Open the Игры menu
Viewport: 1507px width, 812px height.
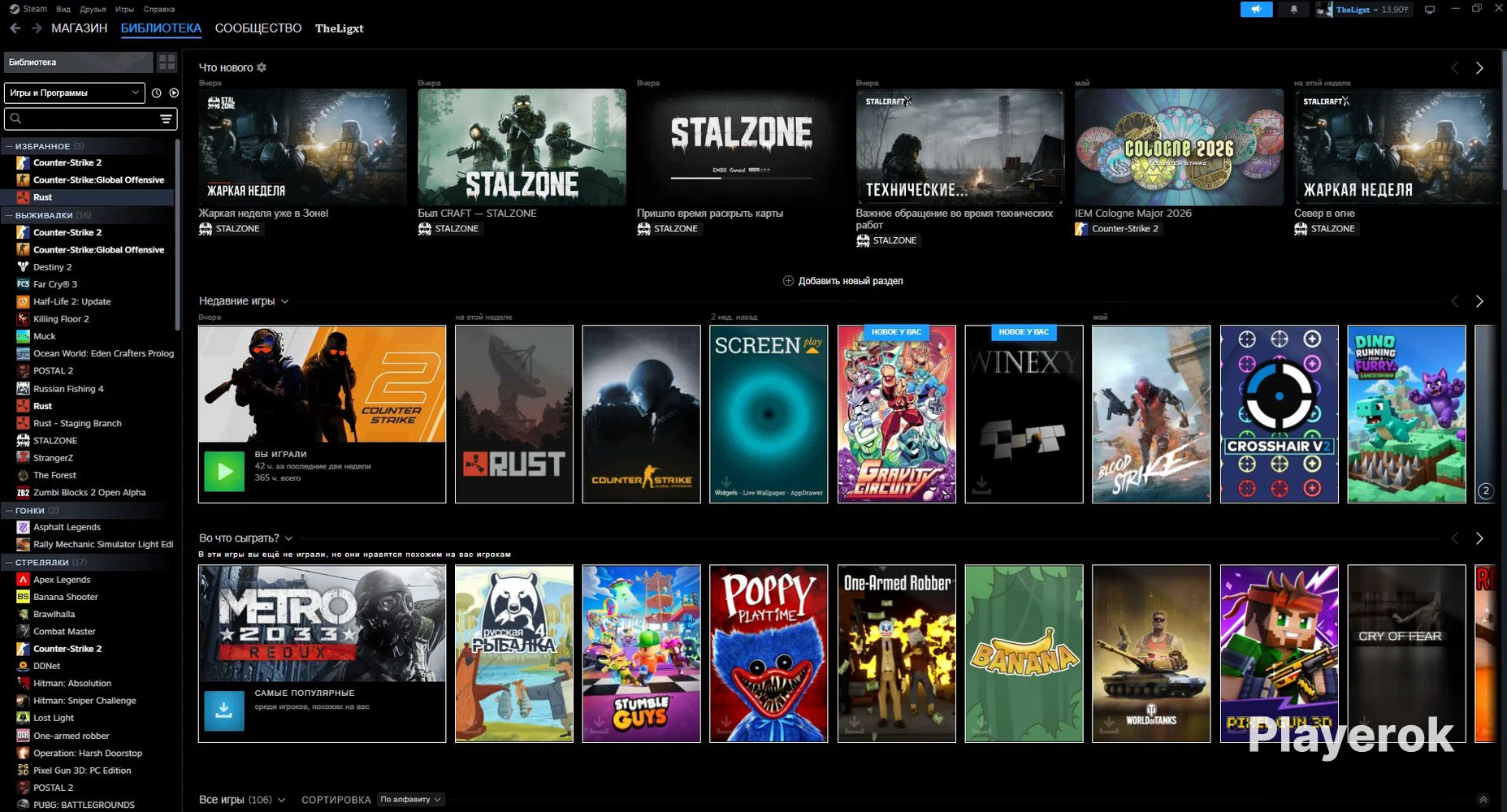point(125,9)
